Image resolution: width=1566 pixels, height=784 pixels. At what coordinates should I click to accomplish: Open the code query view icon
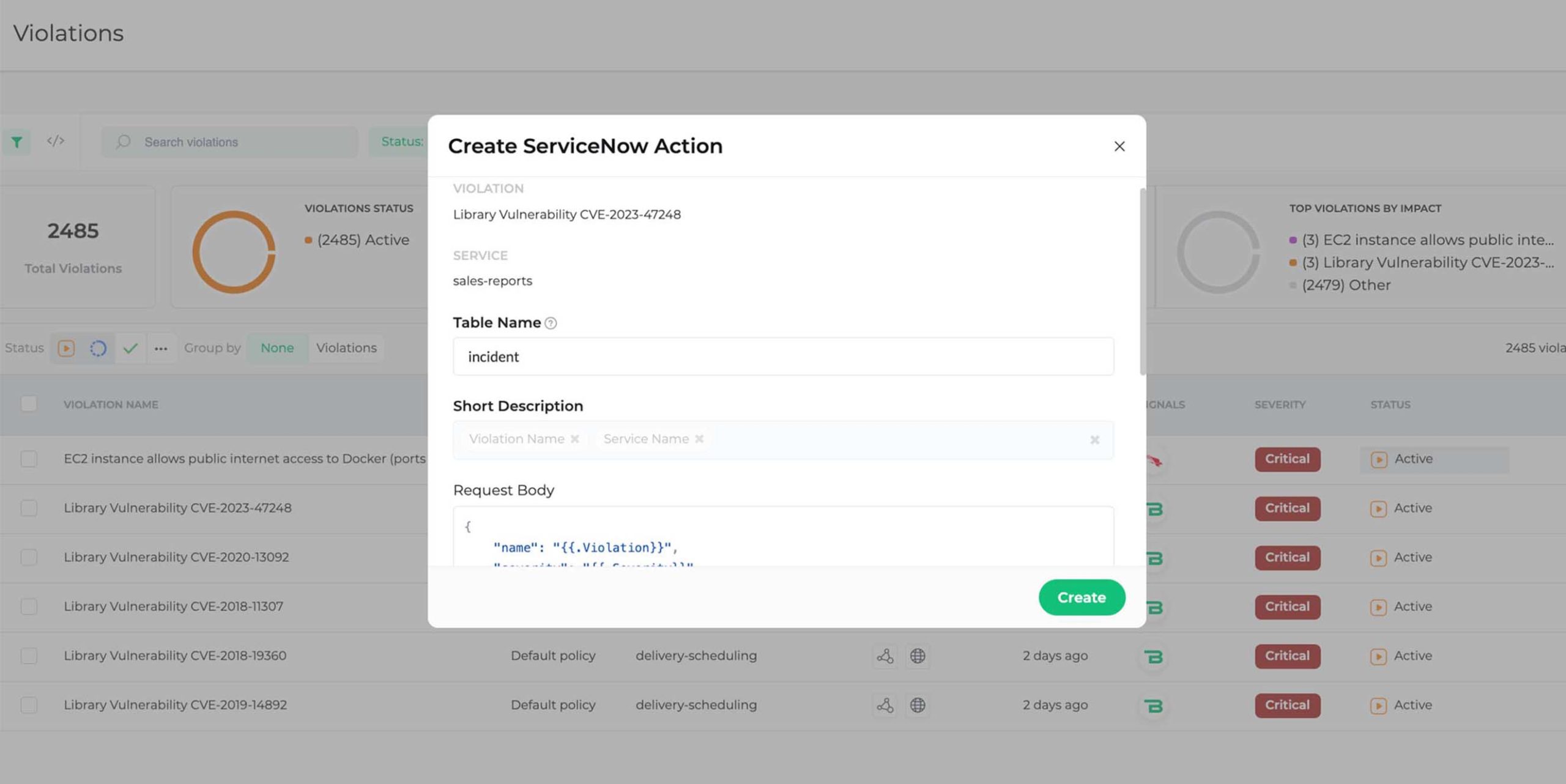55,141
